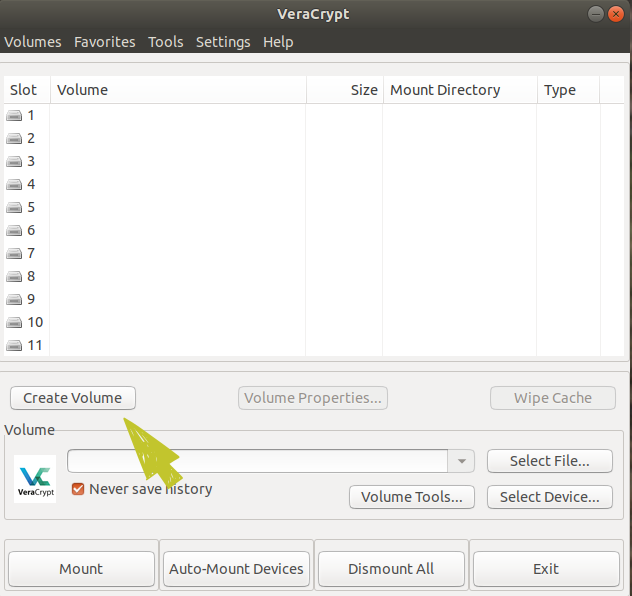Open the Help menu
Image resolution: width=632 pixels, height=596 pixels.
[278, 42]
